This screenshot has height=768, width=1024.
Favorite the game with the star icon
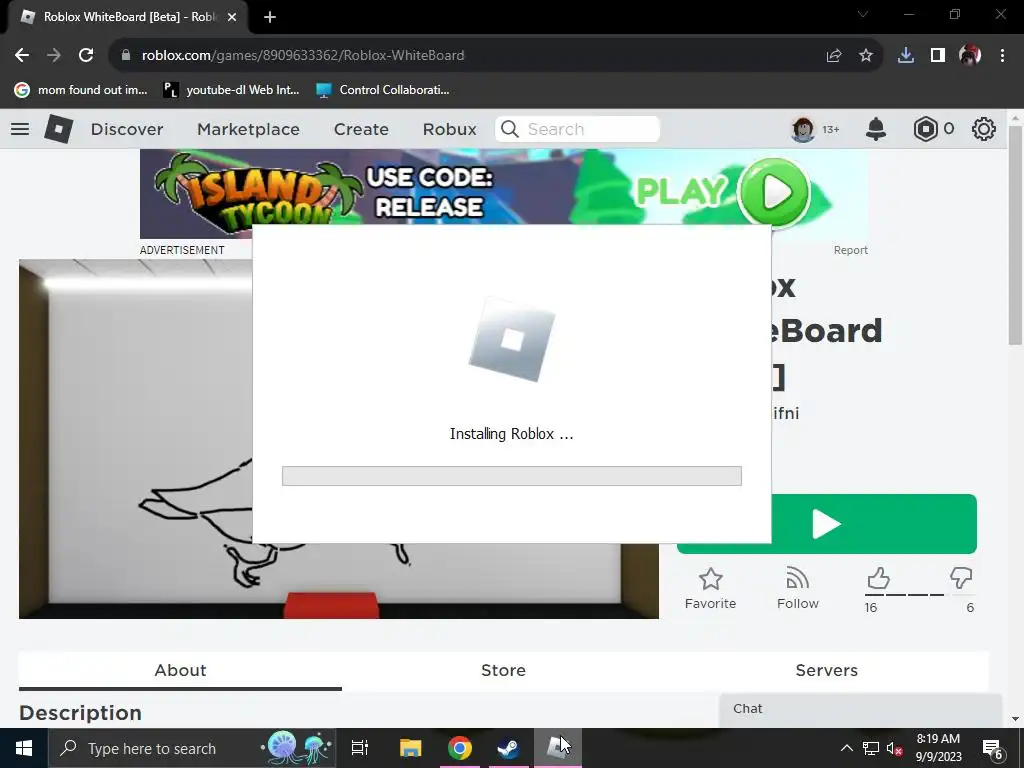point(711,588)
